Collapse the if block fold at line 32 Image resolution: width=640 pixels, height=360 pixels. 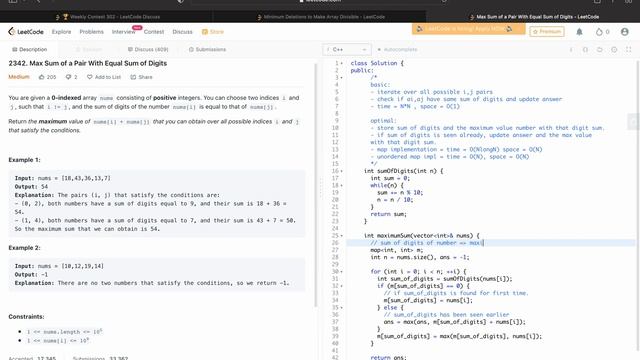342,286
